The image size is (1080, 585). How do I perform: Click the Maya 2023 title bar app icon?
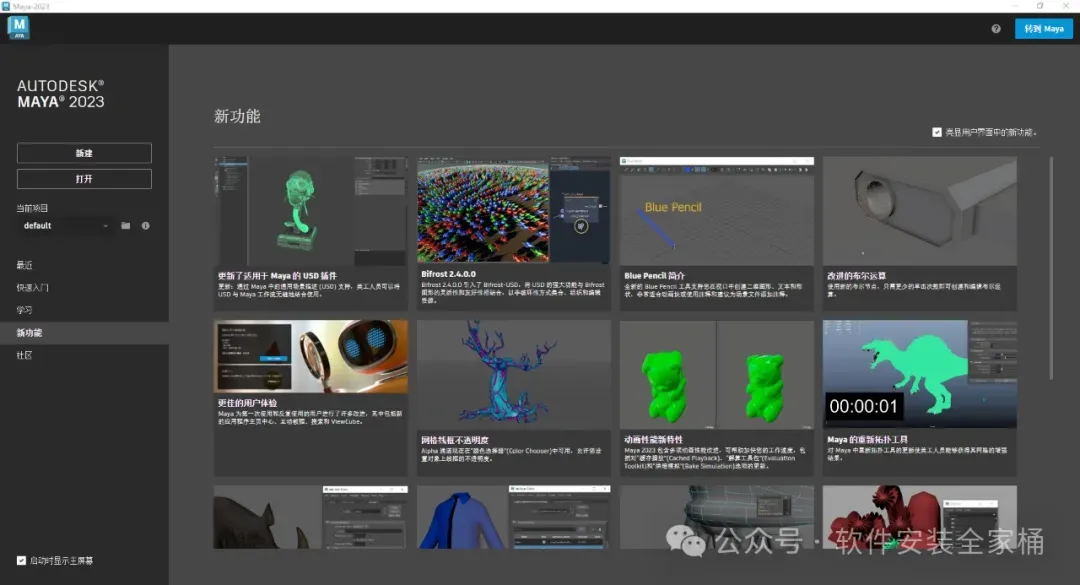(6, 6)
